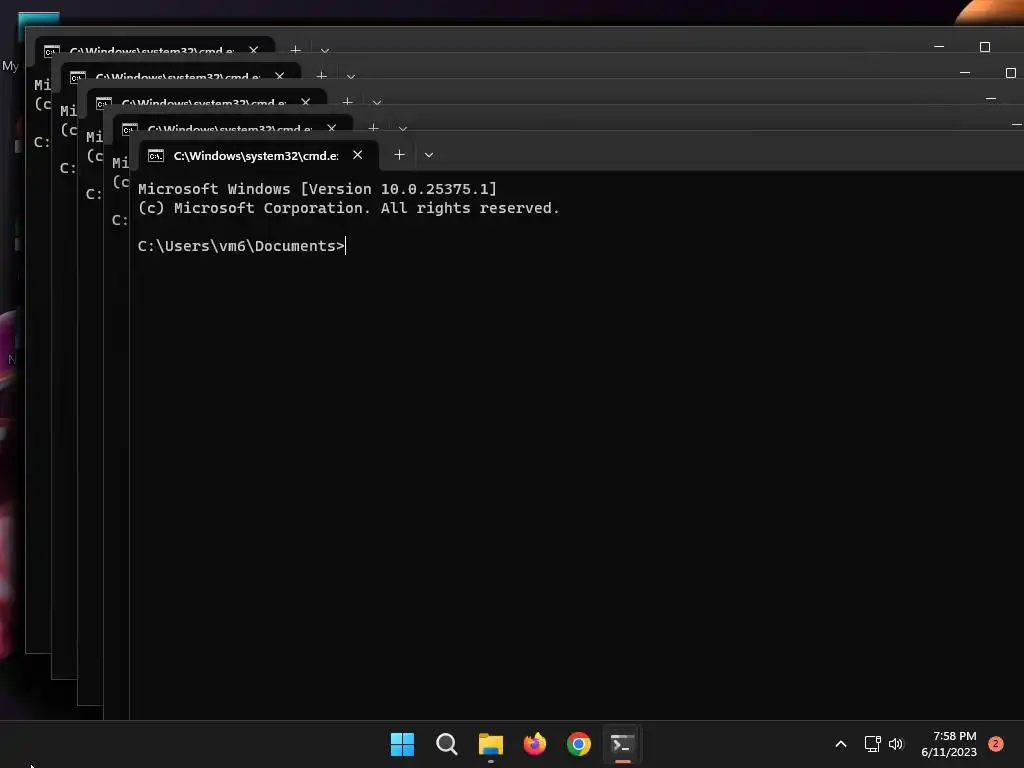Open the volume control tray icon
This screenshot has width=1024, height=768.
[x=896, y=744]
